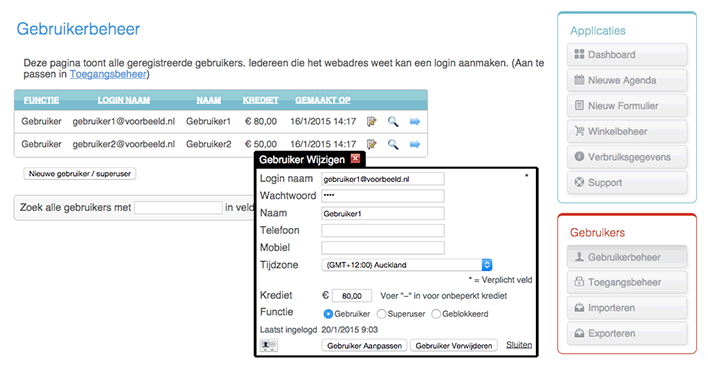Click the Nieuwe gebruiker / superuser button
The height and width of the screenshot is (372, 708).
(x=80, y=174)
